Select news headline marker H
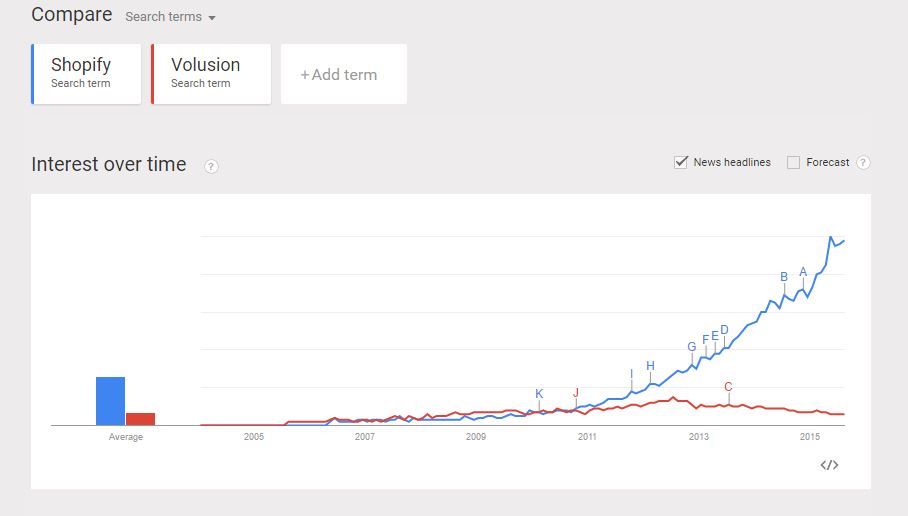The image size is (908, 516). (650, 366)
